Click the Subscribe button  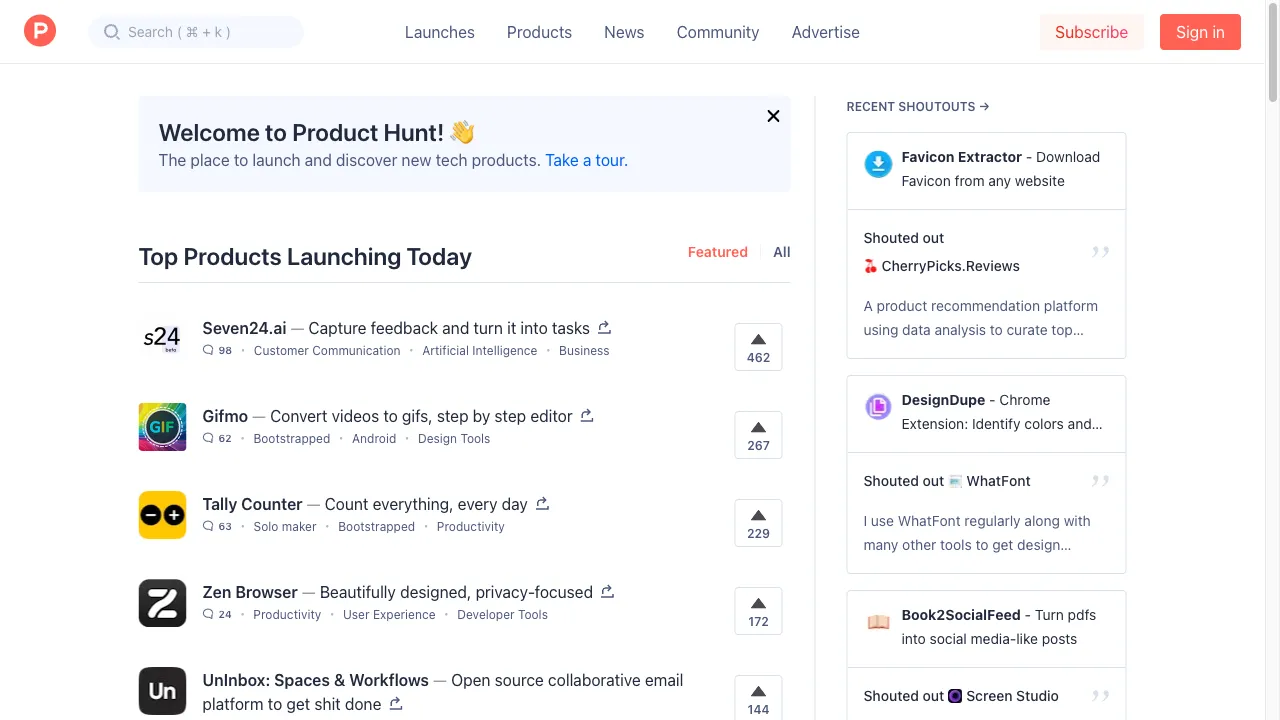[x=1091, y=32]
